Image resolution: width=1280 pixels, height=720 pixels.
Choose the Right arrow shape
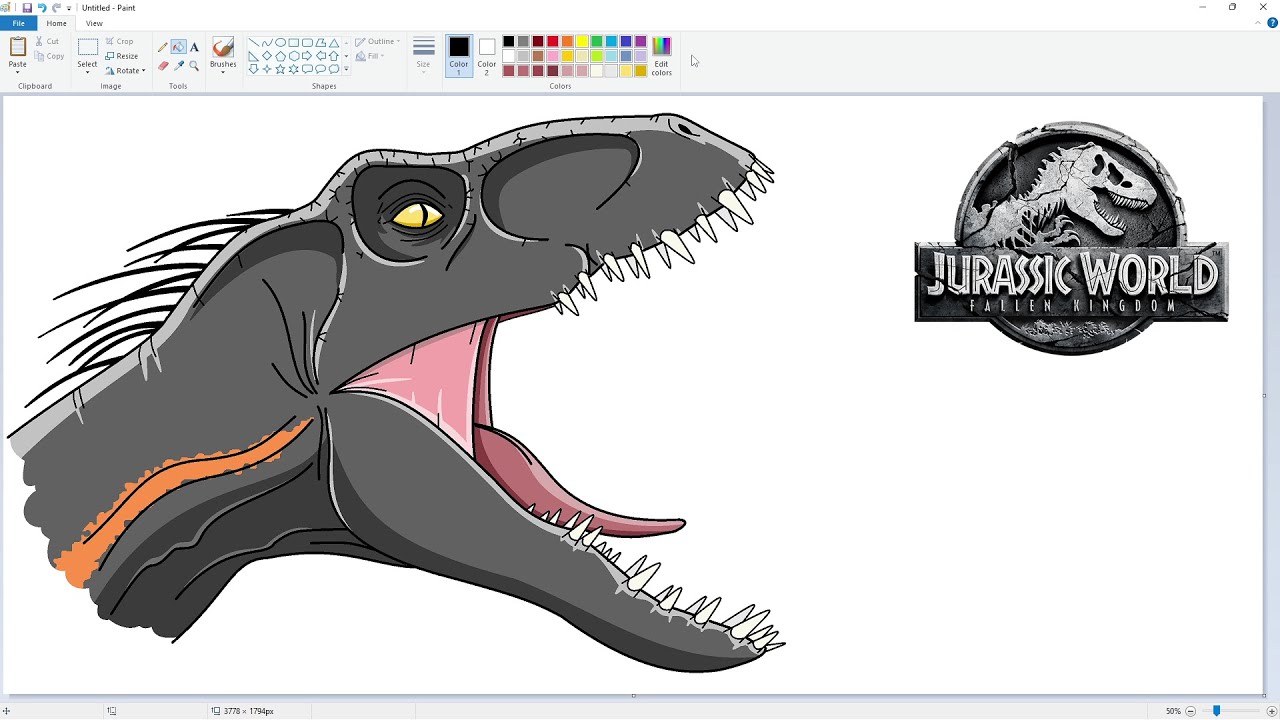[307, 56]
